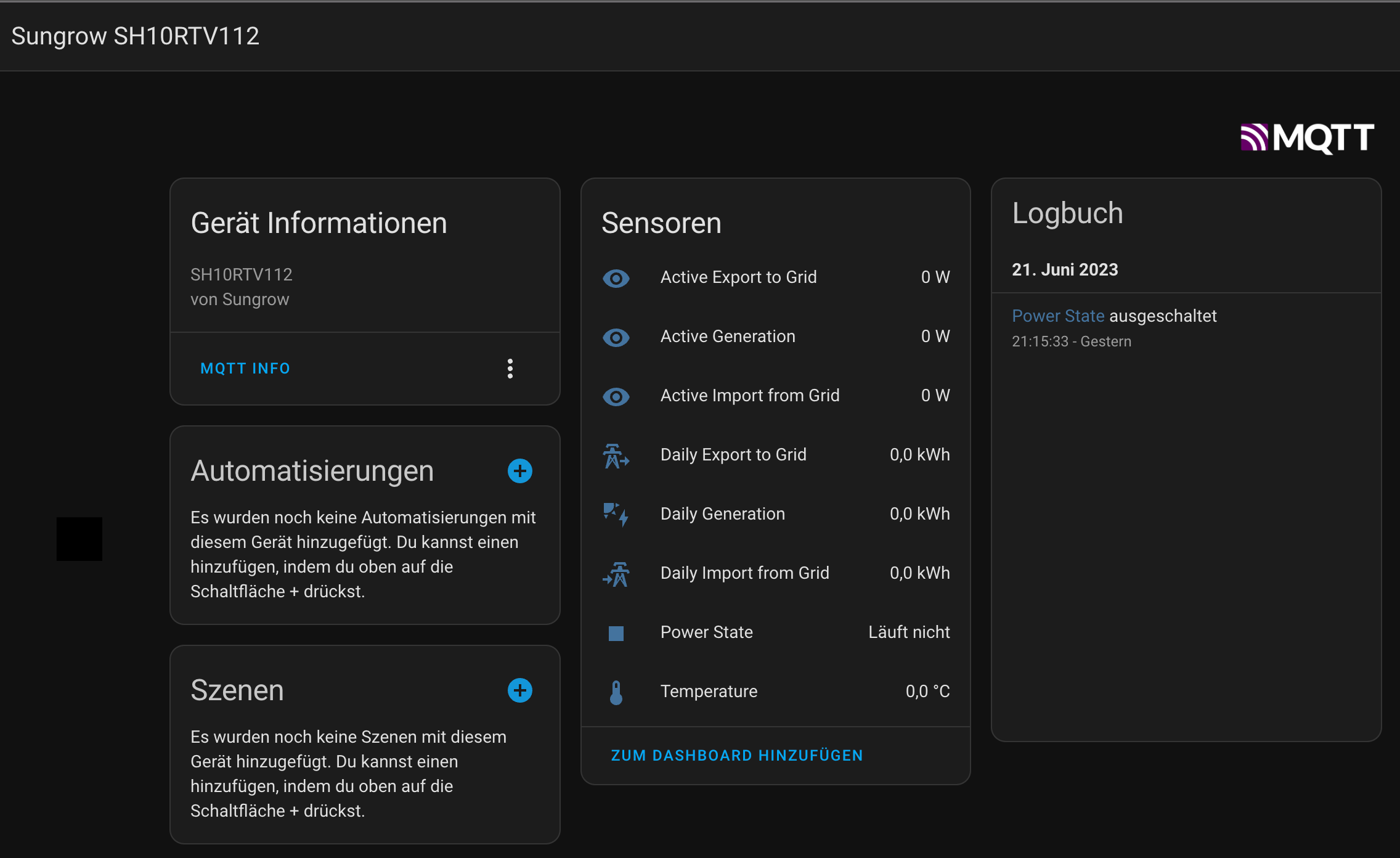Click ZUM DASHBOARD HINZUFÜGEN
Screen dimensions: 1400x858
point(737,755)
